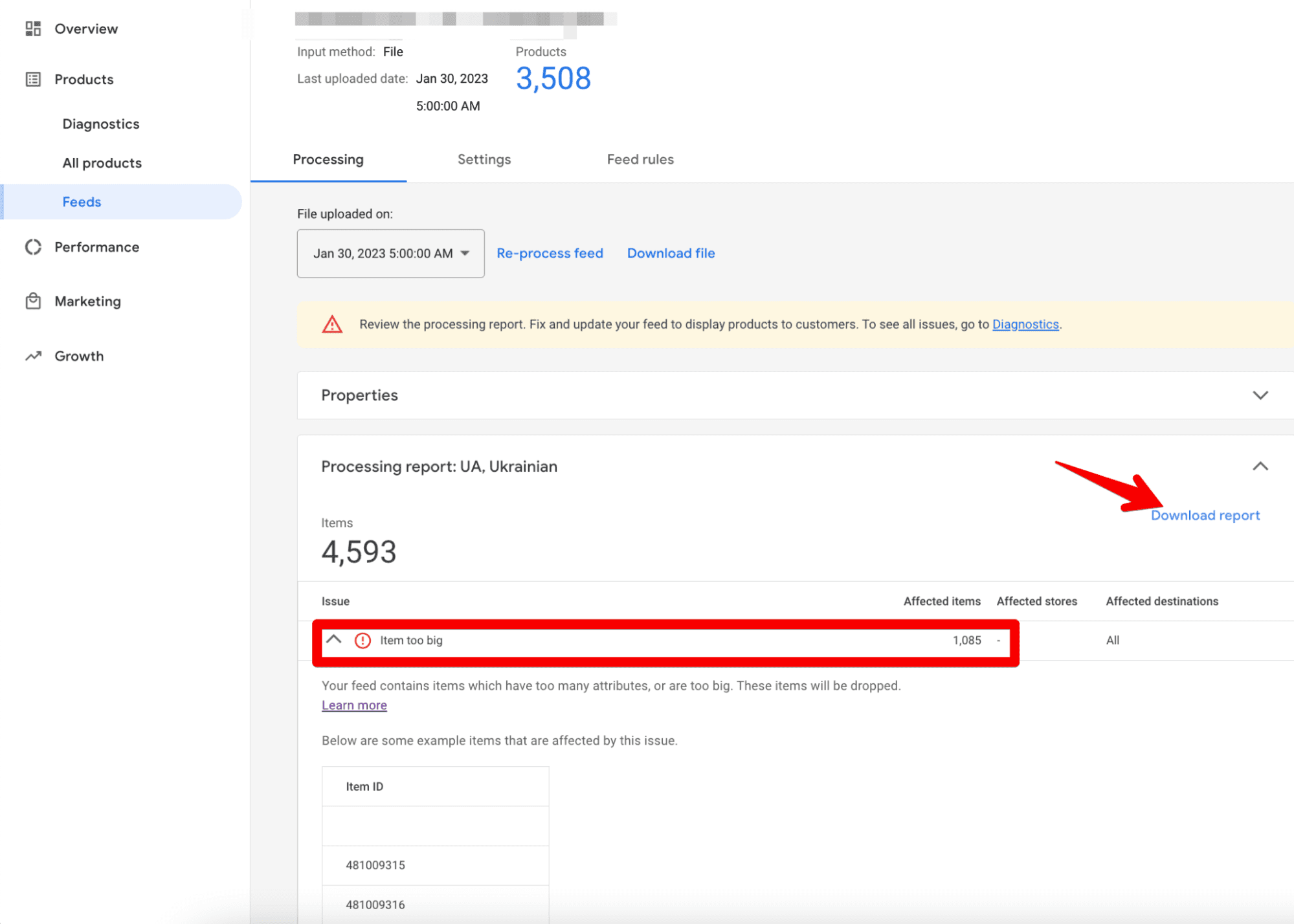Image resolution: width=1294 pixels, height=924 pixels.
Task: Open the Feed rules tab
Action: tap(640, 160)
